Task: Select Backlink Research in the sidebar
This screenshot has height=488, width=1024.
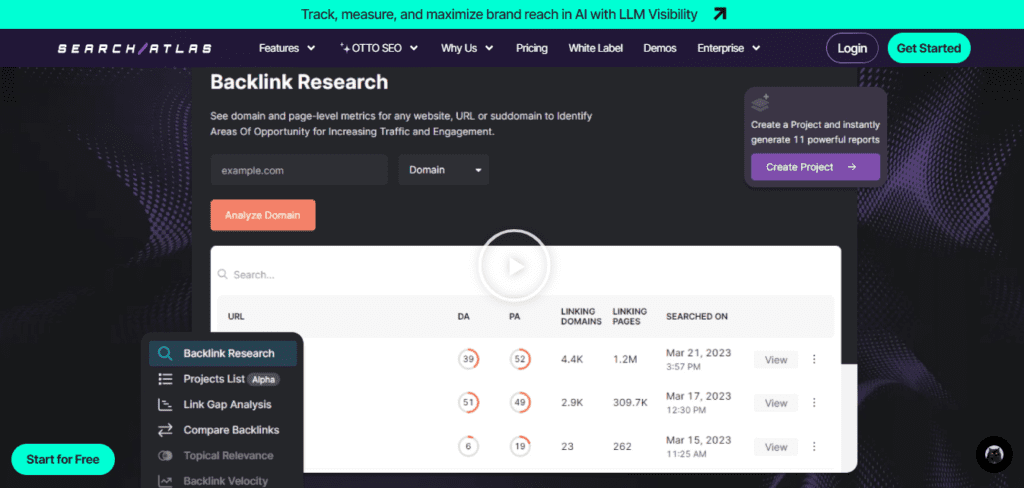Action: click(x=223, y=353)
